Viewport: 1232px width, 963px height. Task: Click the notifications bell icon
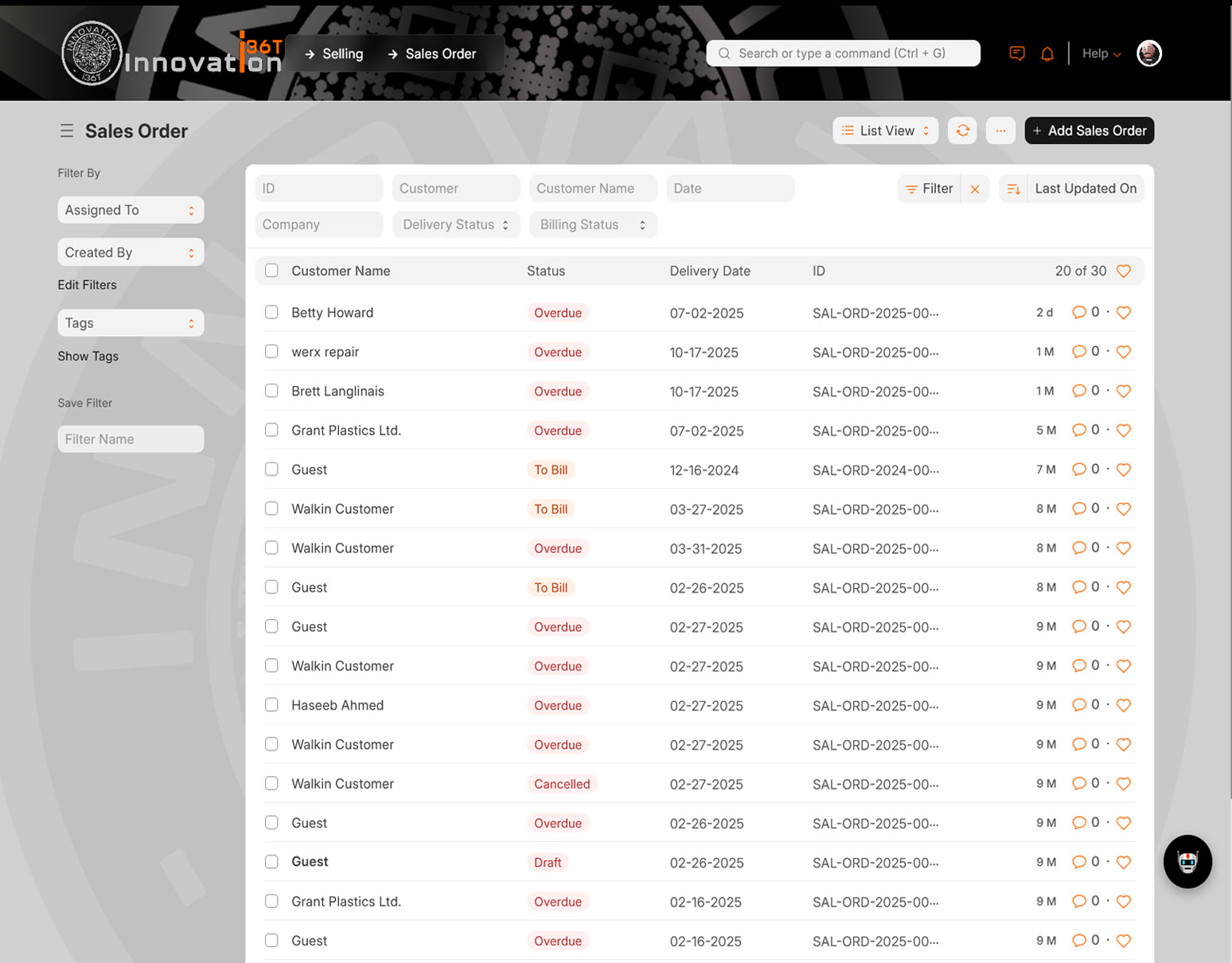click(1047, 53)
